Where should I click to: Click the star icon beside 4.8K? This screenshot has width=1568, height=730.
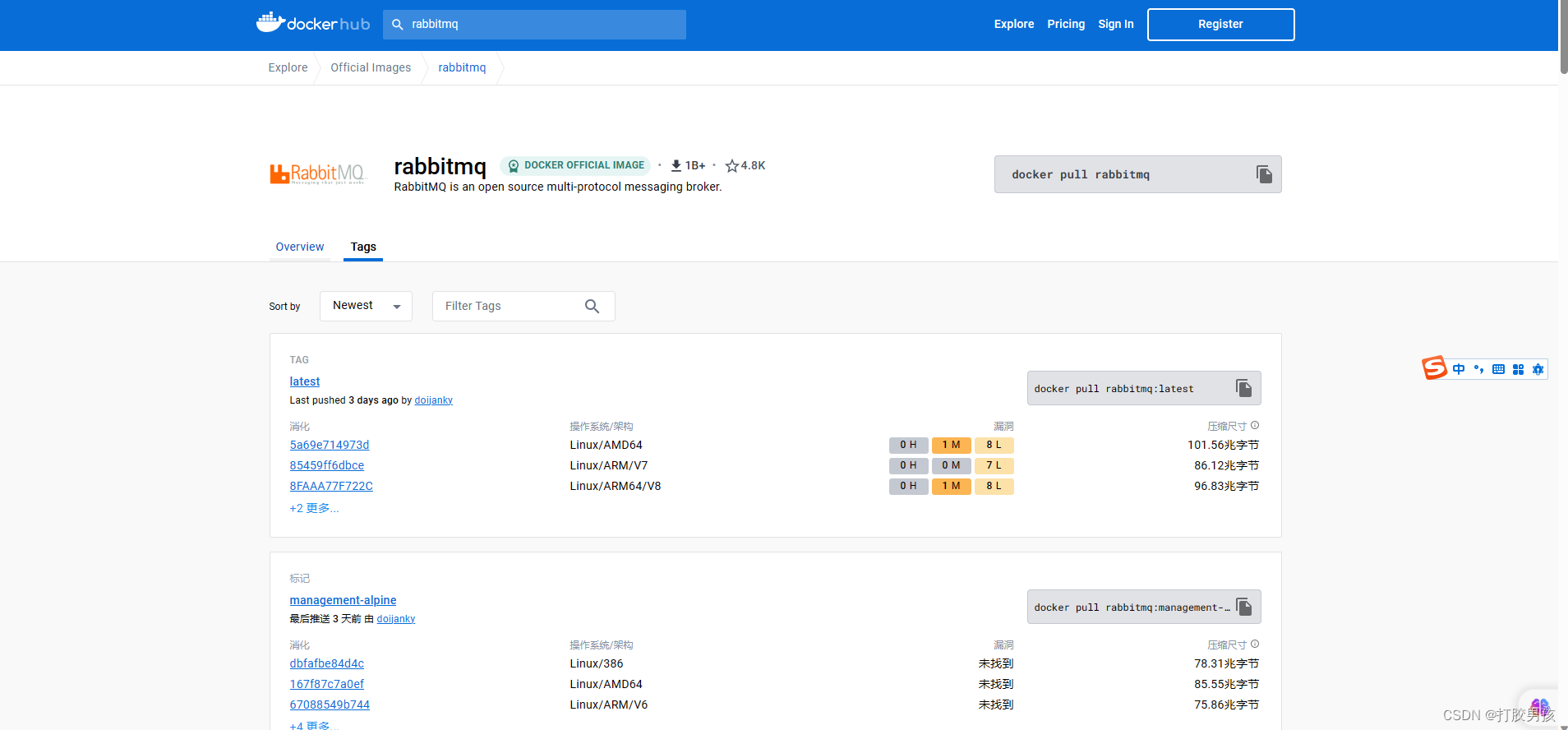click(731, 166)
